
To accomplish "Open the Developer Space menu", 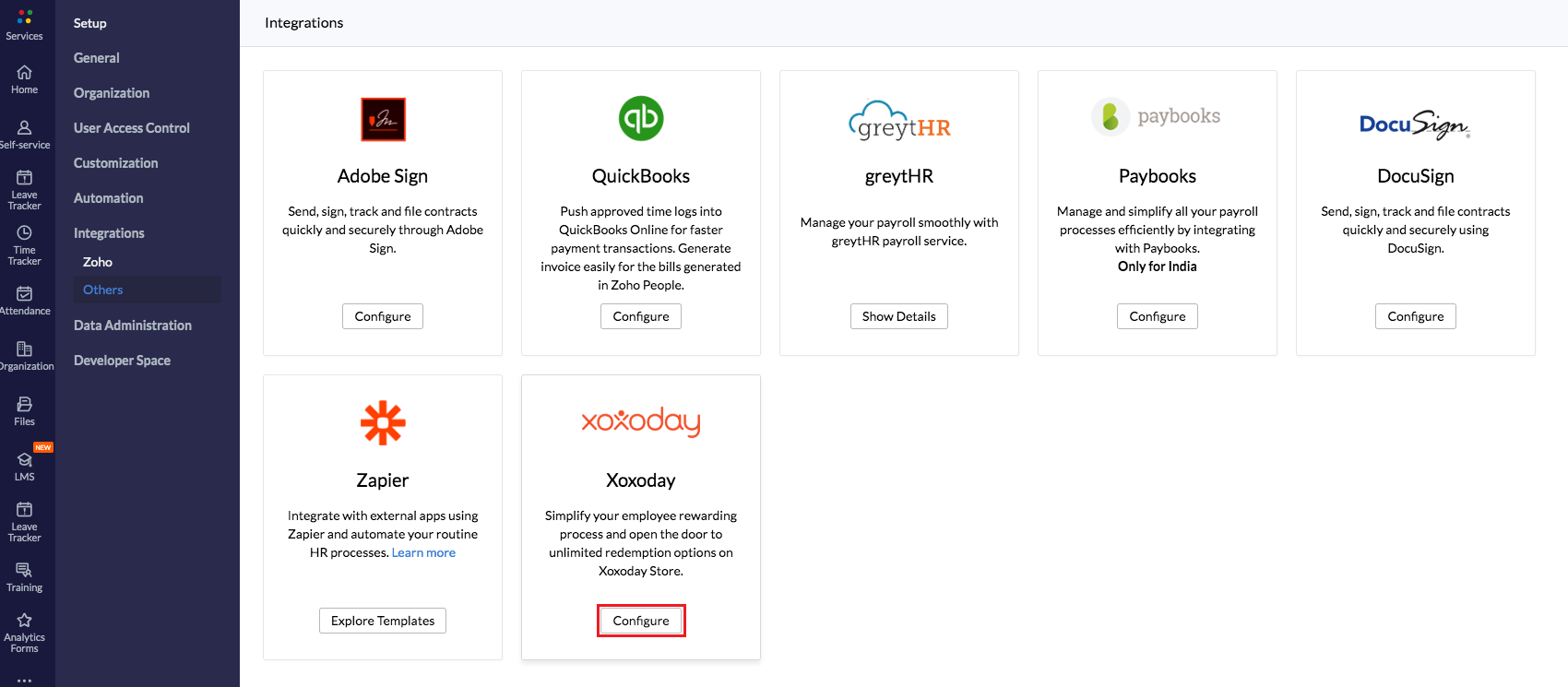I will coord(122,361).
